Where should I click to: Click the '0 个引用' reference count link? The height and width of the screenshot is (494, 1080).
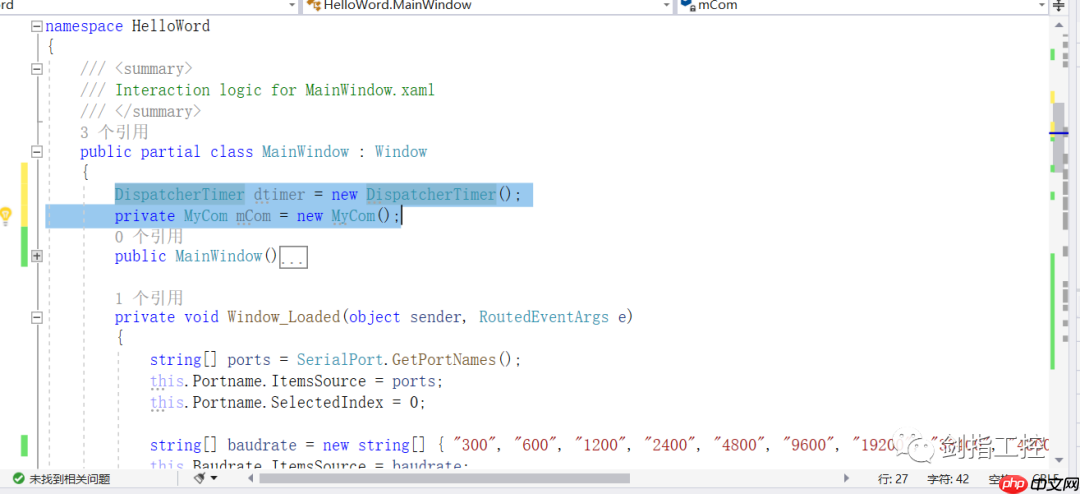149,236
